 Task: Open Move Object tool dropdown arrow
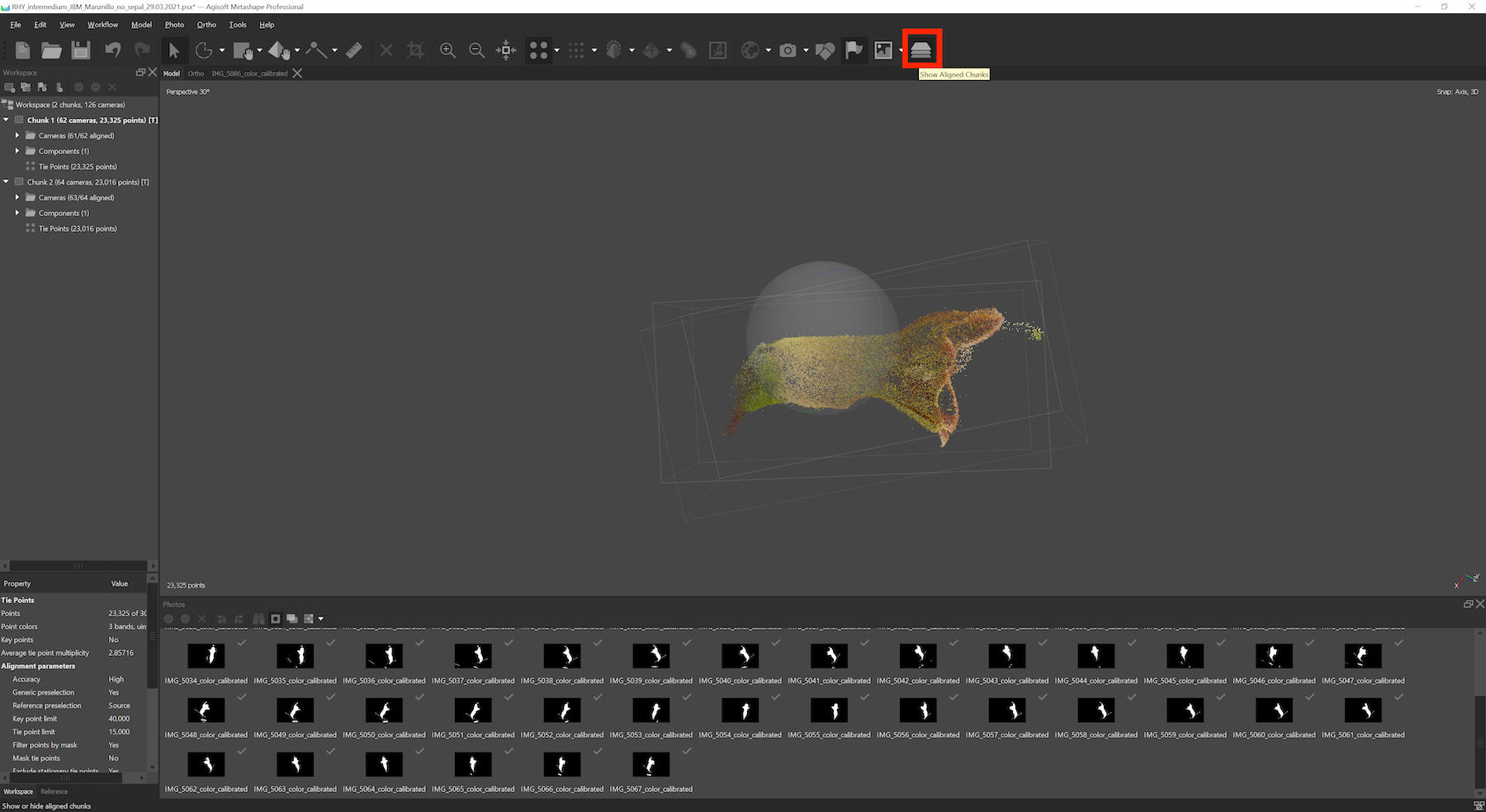pos(296,50)
